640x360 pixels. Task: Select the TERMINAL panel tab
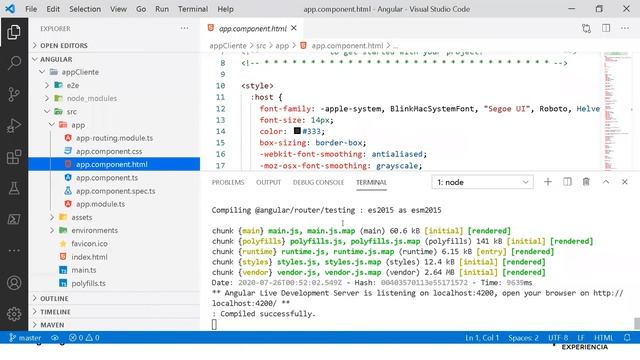(371, 182)
